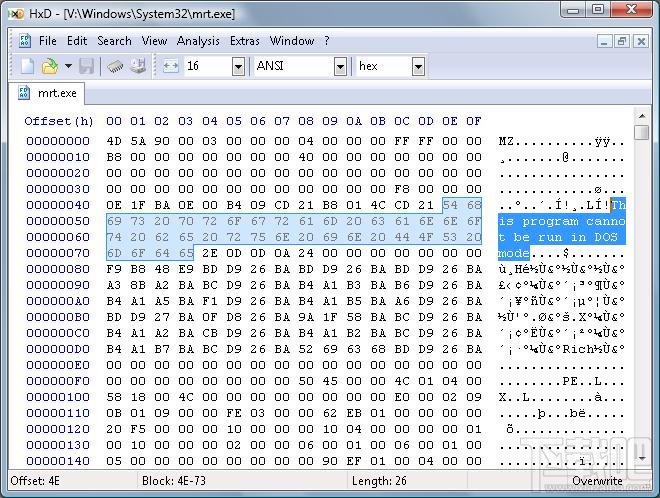The width and height of the screenshot is (660, 498).
Task: Click the HxD title bar application icon
Action: point(17,14)
